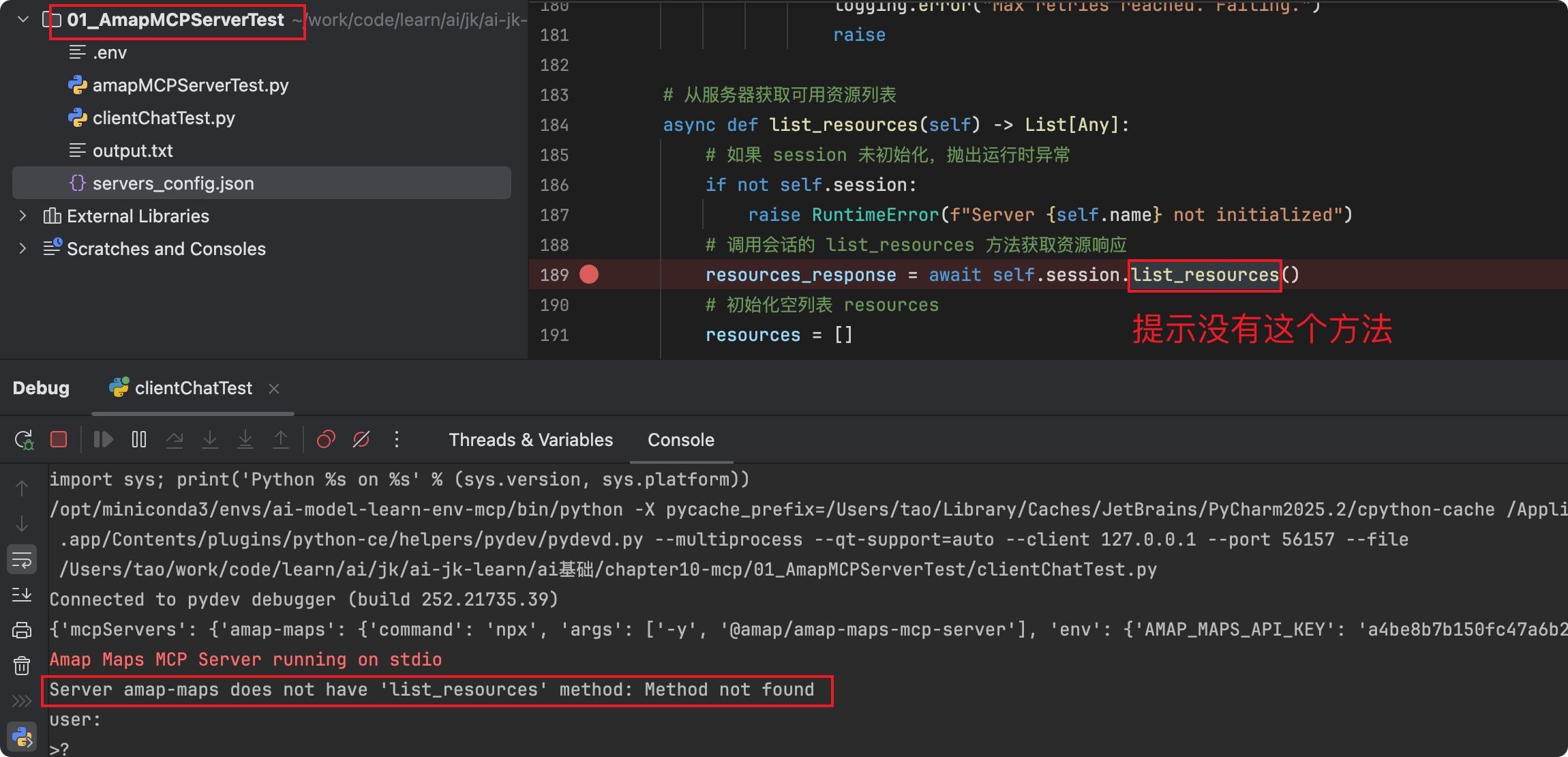Screen dimensions: 1568x757
Task: Click the RuntimeError text on line 187
Action: [x=875, y=215]
